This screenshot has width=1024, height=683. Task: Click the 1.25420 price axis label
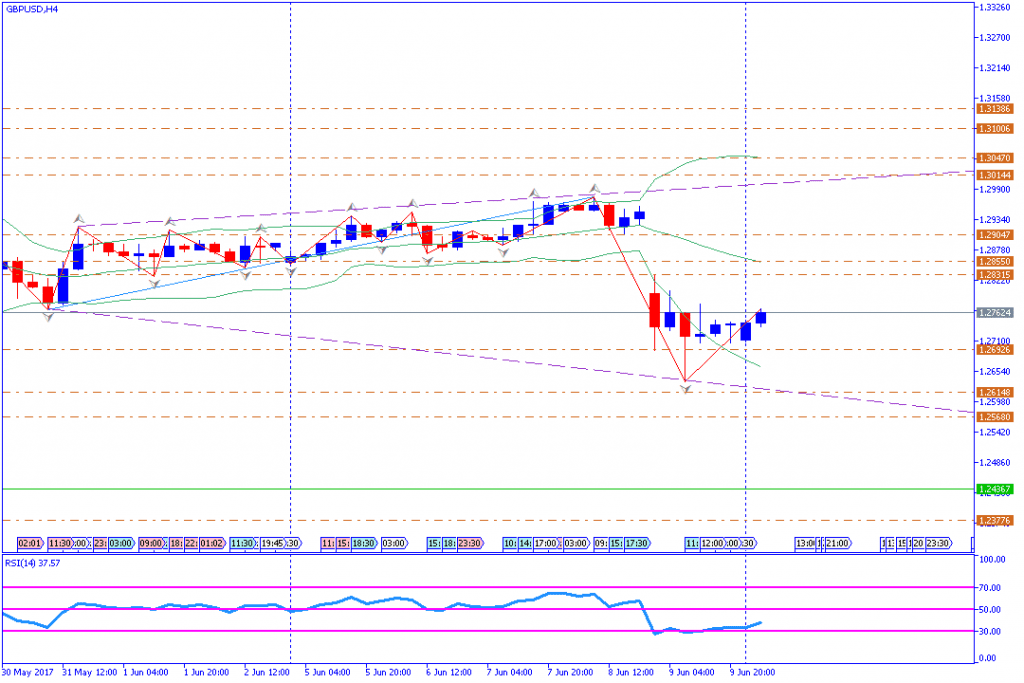993,432
